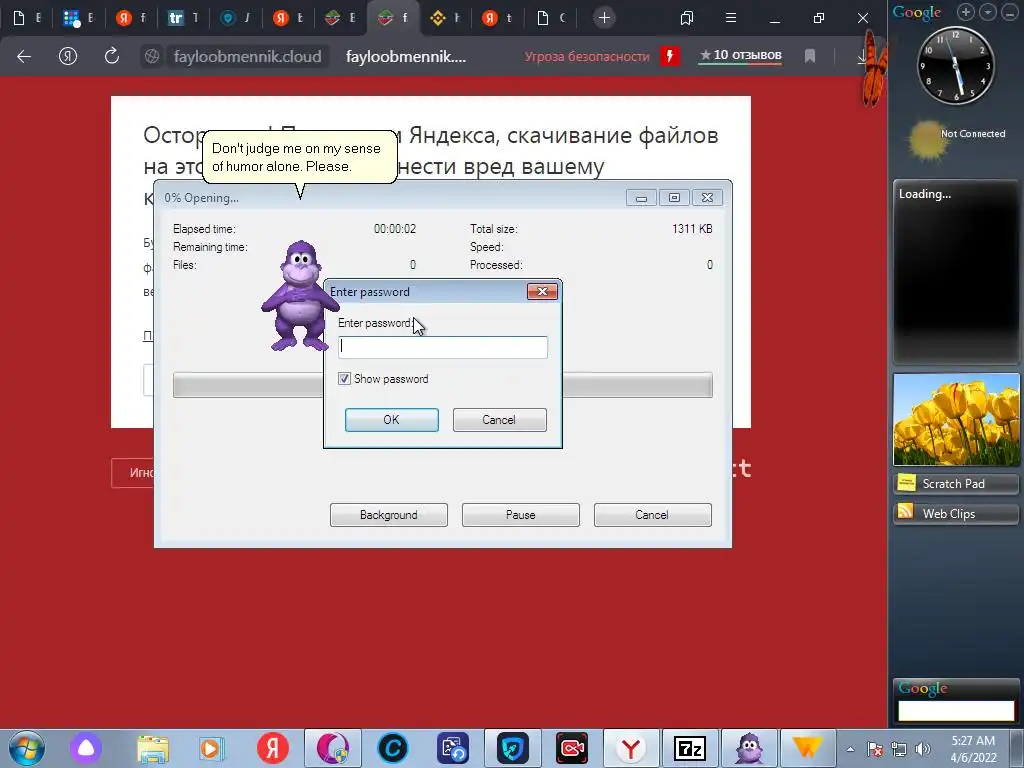1024x768 pixels.
Task: Click the site info globe icon
Action: coord(152,56)
